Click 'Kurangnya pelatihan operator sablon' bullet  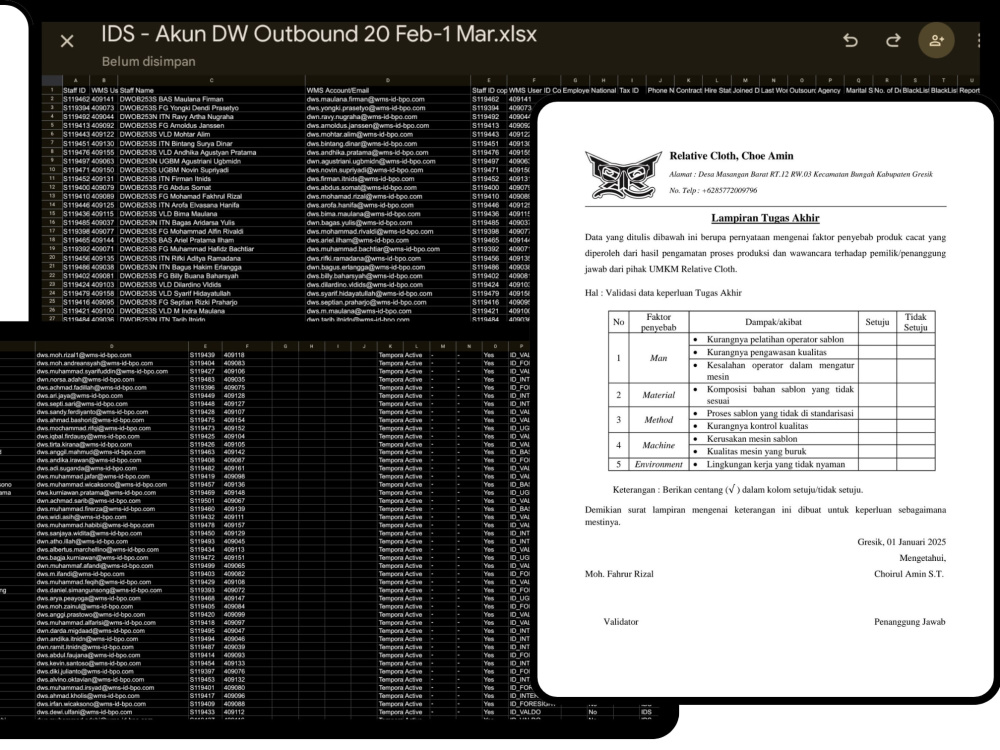(x=775, y=340)
